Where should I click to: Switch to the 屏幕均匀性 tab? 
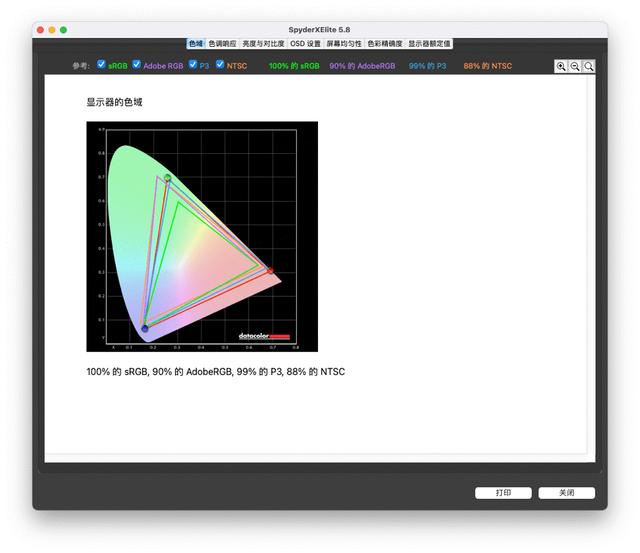pos(344,44)
